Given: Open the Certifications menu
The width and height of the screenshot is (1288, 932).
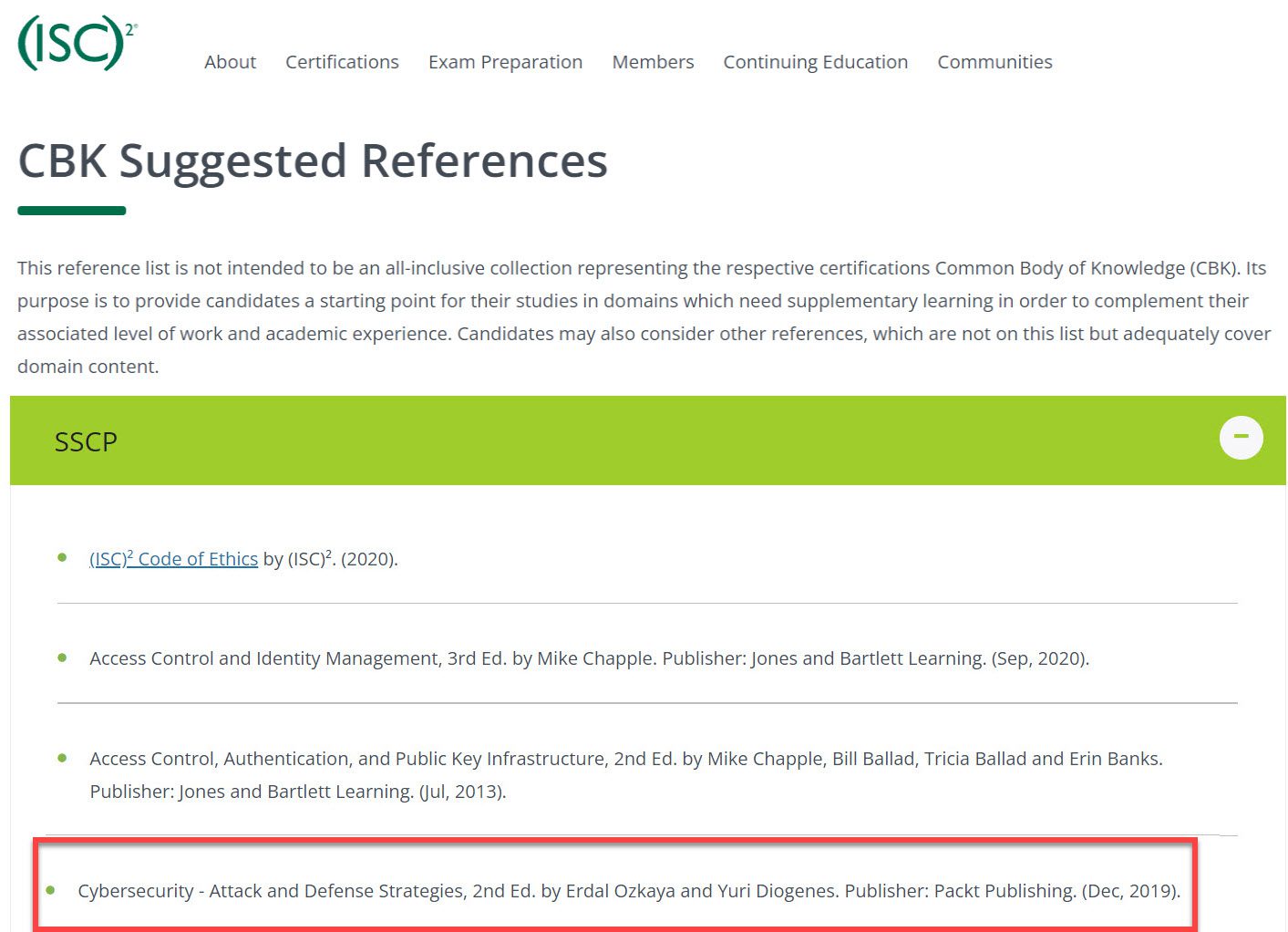Looking at the screenshot, I should (x=342, y=62).
